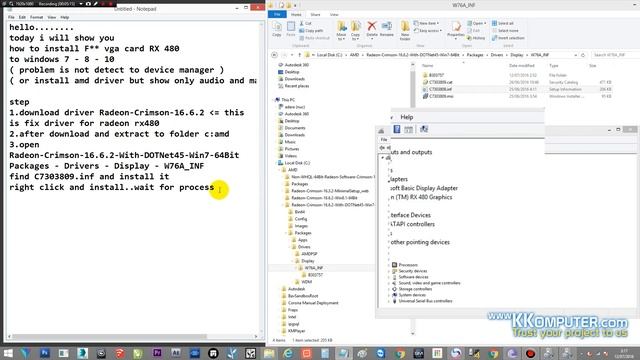Open the File tab in Explorer

(277, 14)
